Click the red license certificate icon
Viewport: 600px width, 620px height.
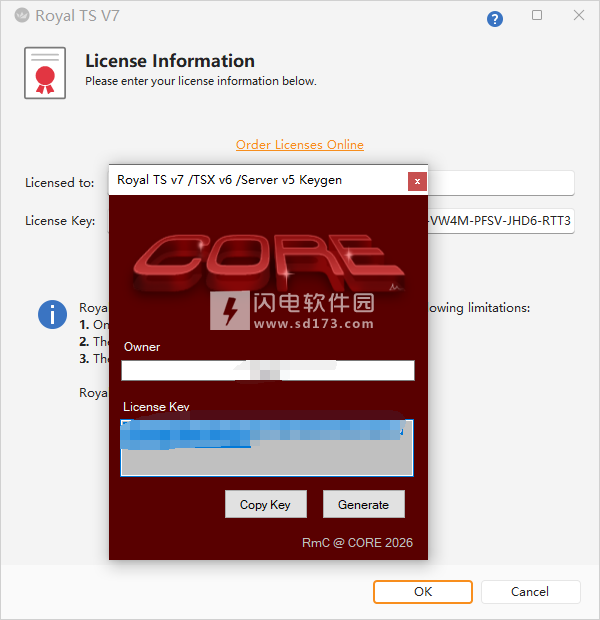(44, 72)
